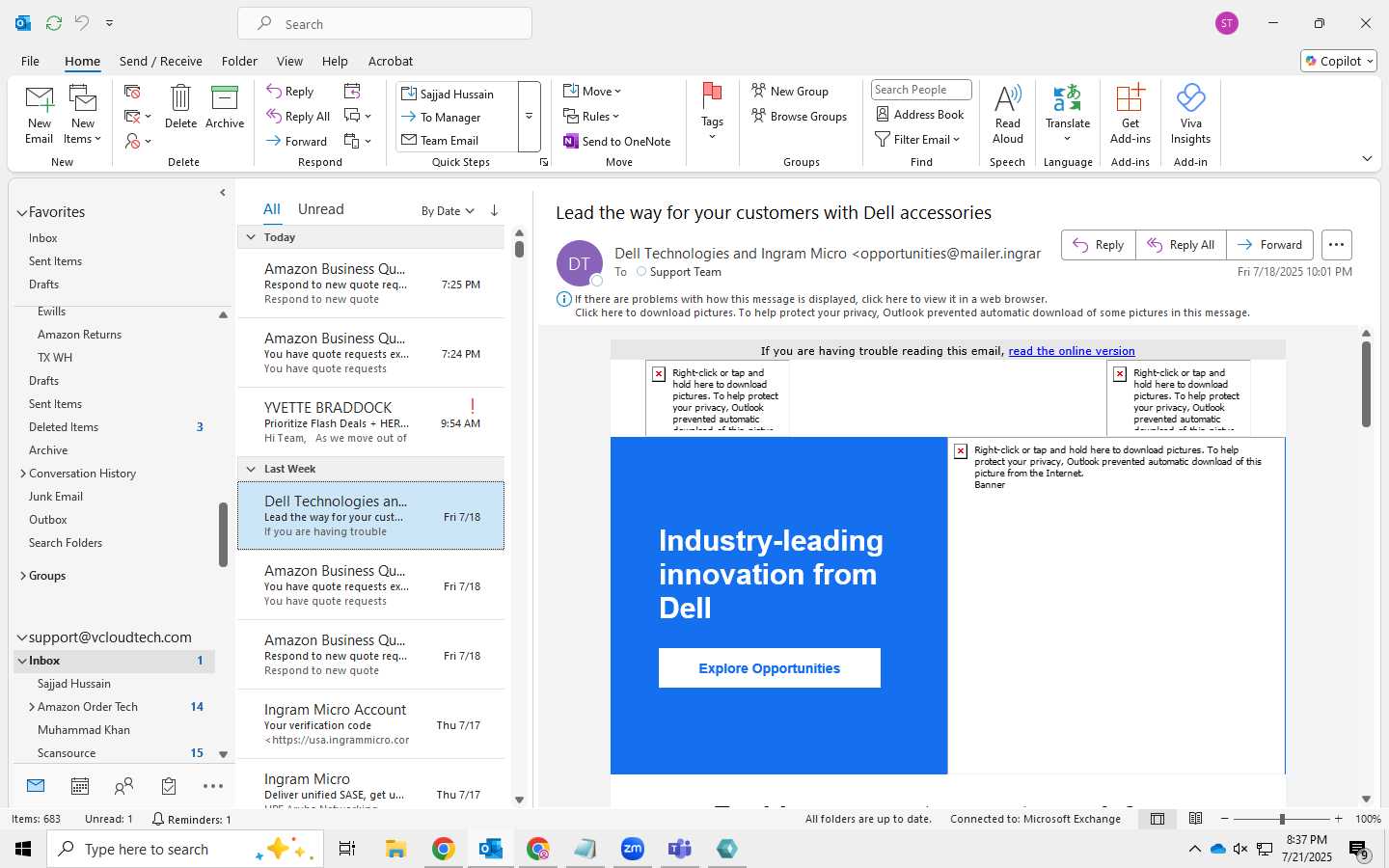Viewport: 1389px width, 868px height.
Task: Open Zoom from taskbar
Action: tap(633, 849)
